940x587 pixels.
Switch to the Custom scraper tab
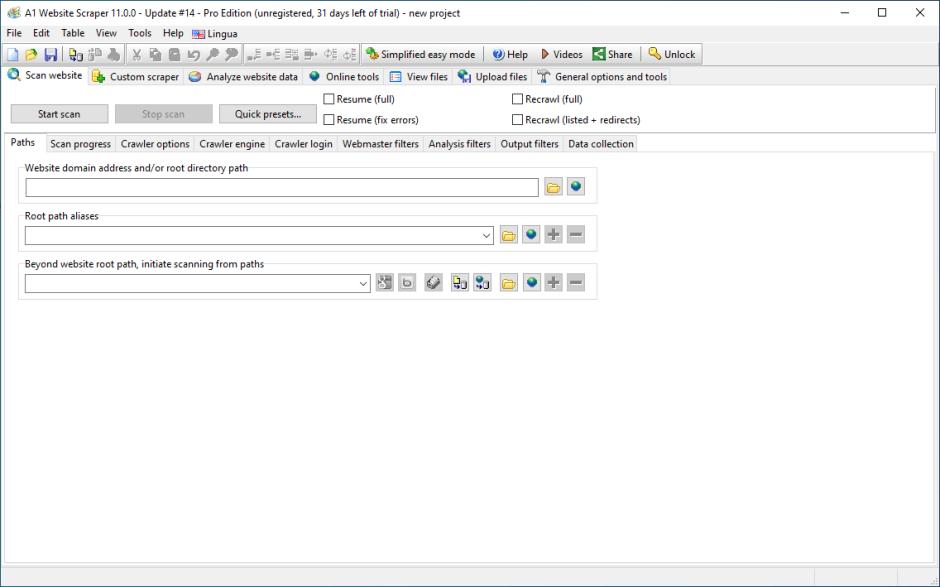tap(137, 77)
